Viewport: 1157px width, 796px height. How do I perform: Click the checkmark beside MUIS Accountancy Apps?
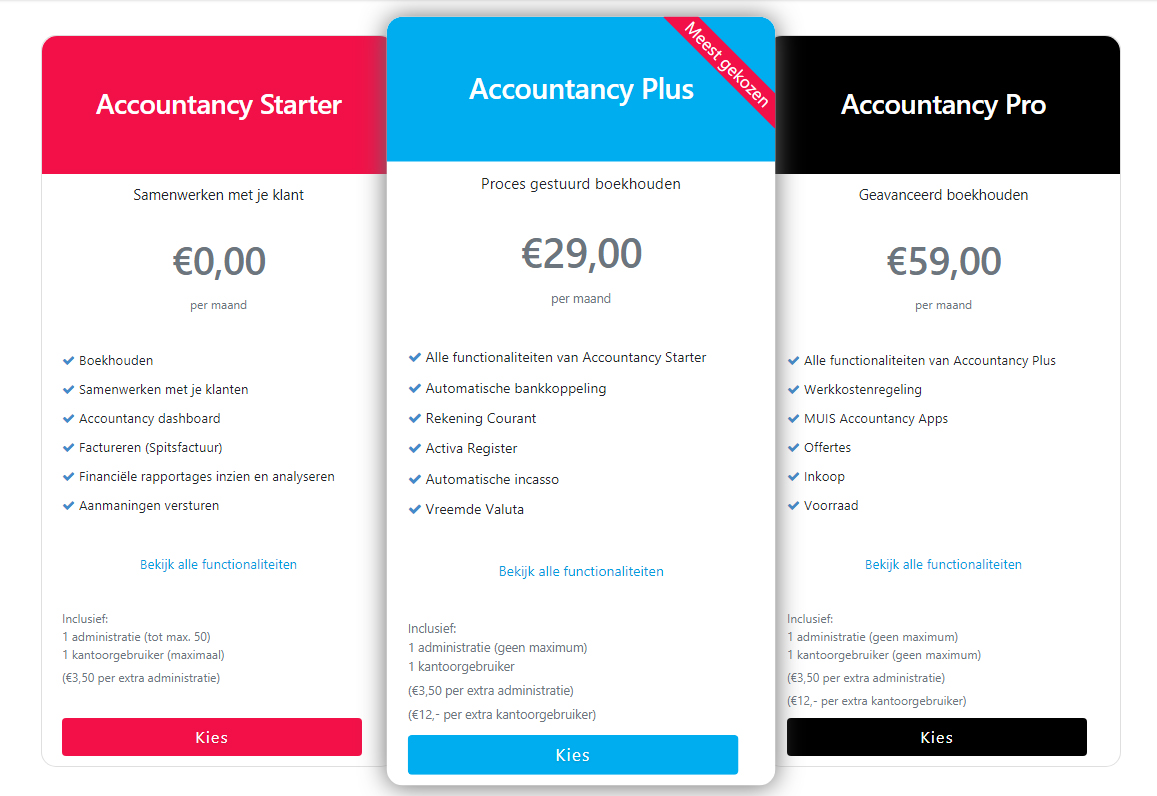793,418
